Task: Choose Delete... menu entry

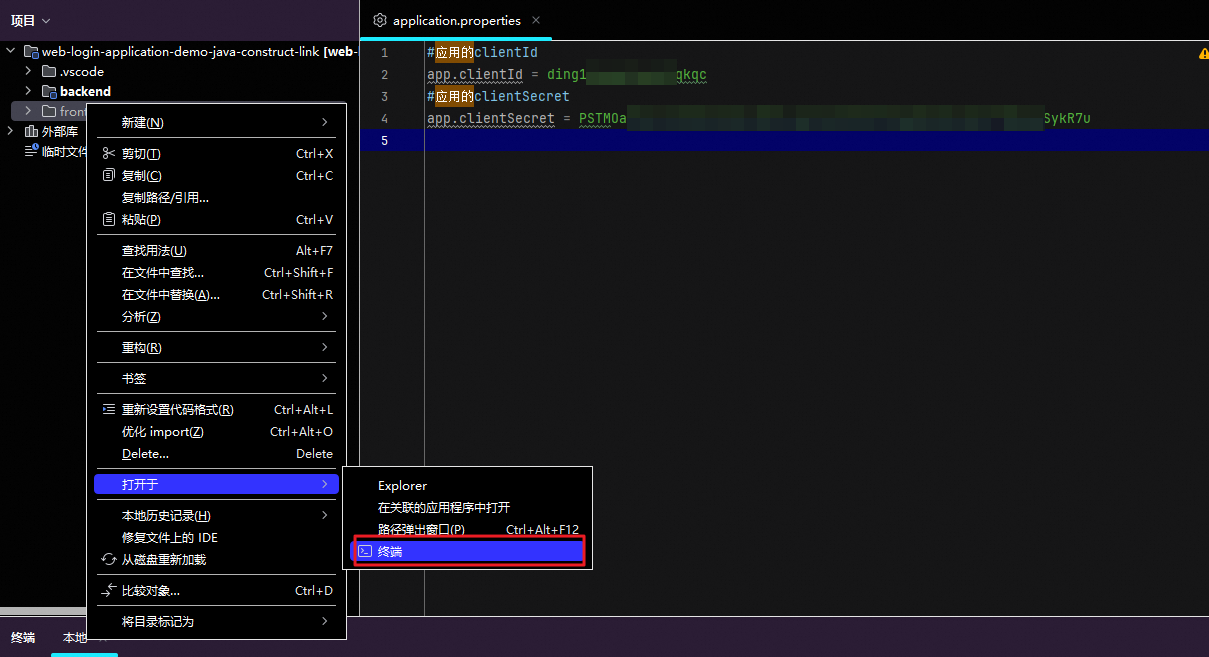Action: point(217,453)
